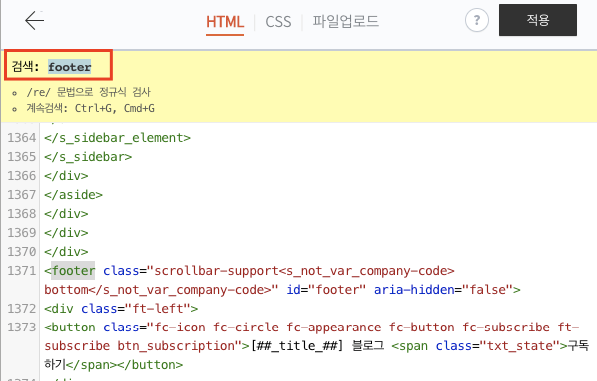Switch to the HTML tab
The height and width of the screenshot is (381, 597).
[225, 22]
